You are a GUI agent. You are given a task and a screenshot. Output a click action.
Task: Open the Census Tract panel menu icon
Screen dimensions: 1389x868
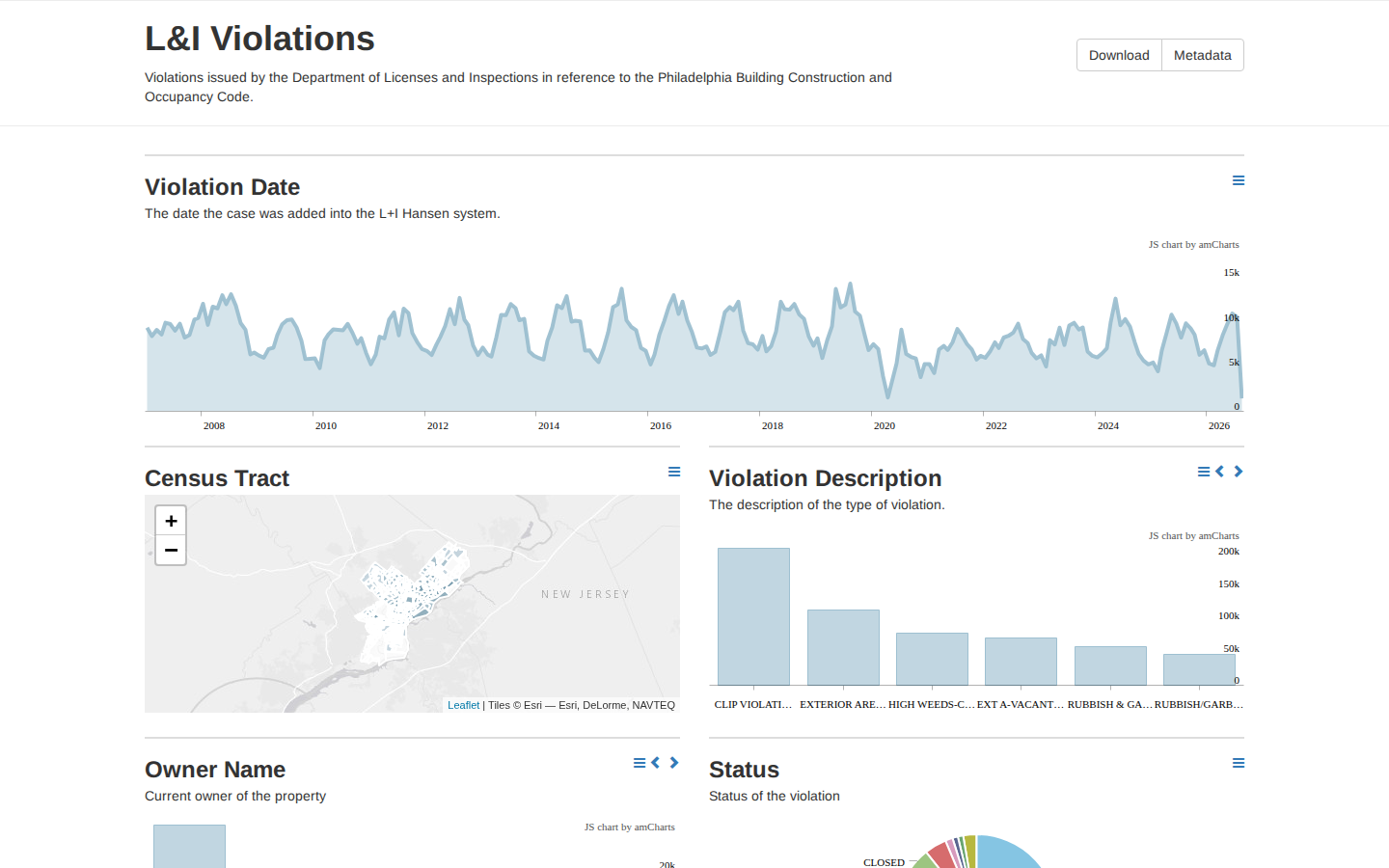[x=674, y=472]
